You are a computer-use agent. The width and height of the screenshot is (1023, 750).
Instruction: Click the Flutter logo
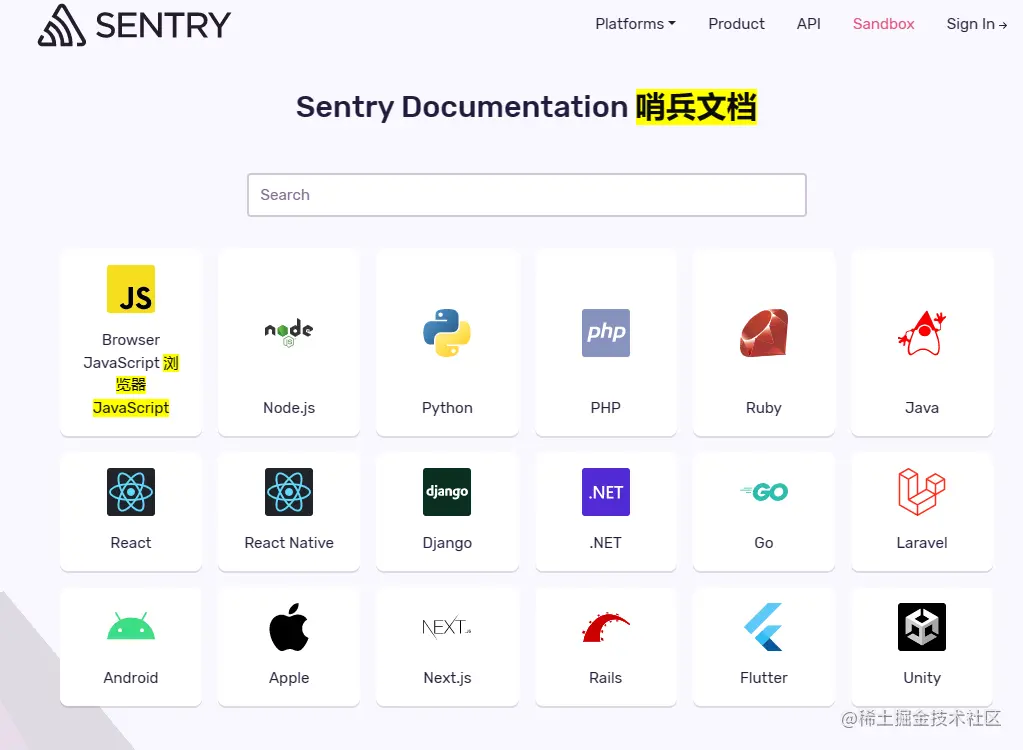click(763, 626)
